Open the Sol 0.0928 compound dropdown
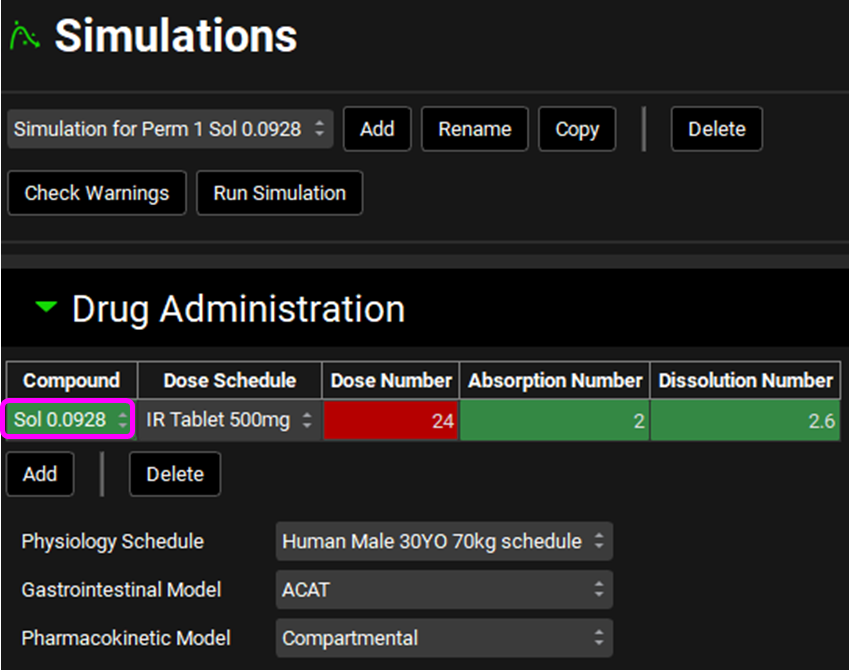The height and width of the screenshot is (670, 849). (69, 420)
